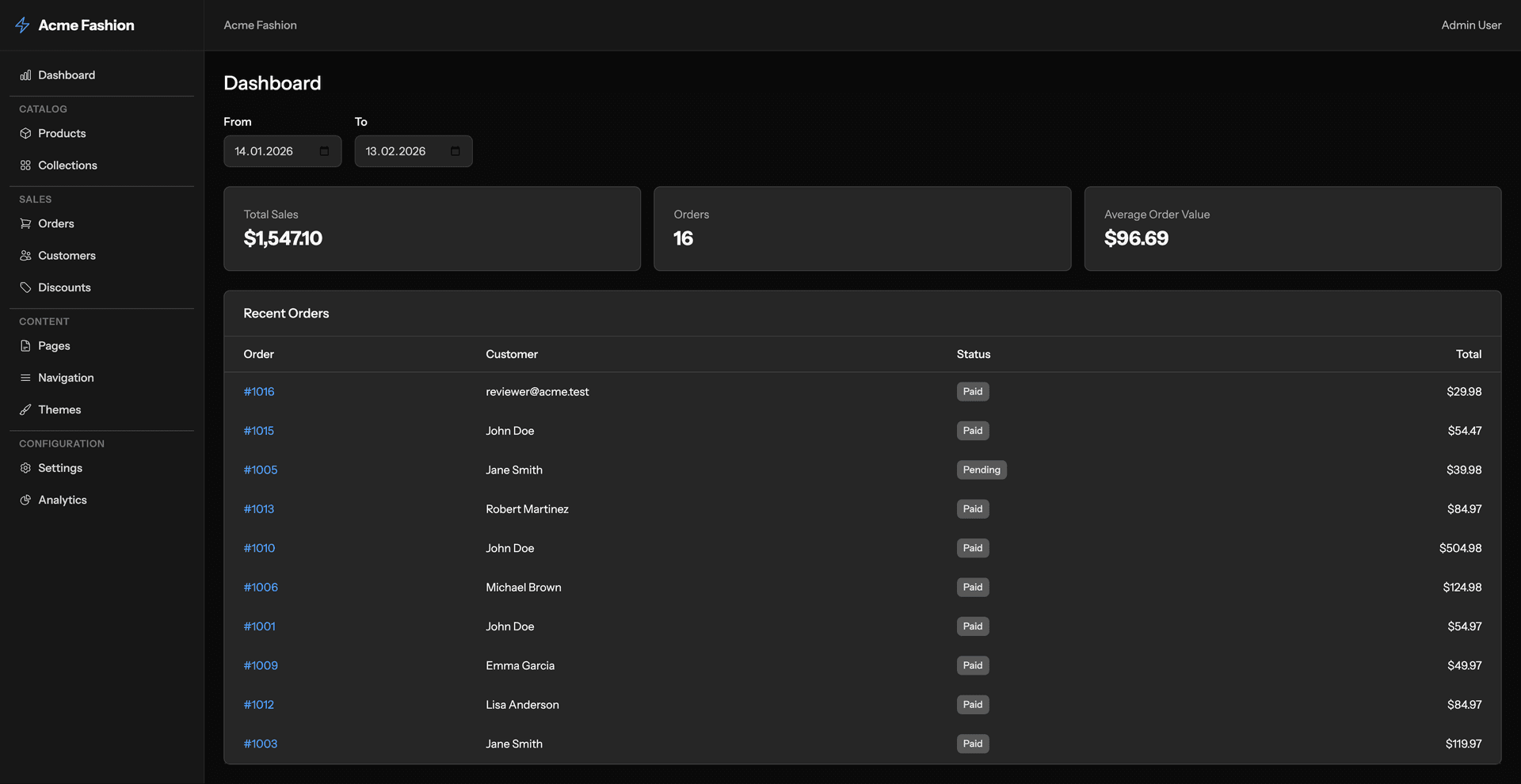Click the Total Sales summary card

click(x=432, y=228)
